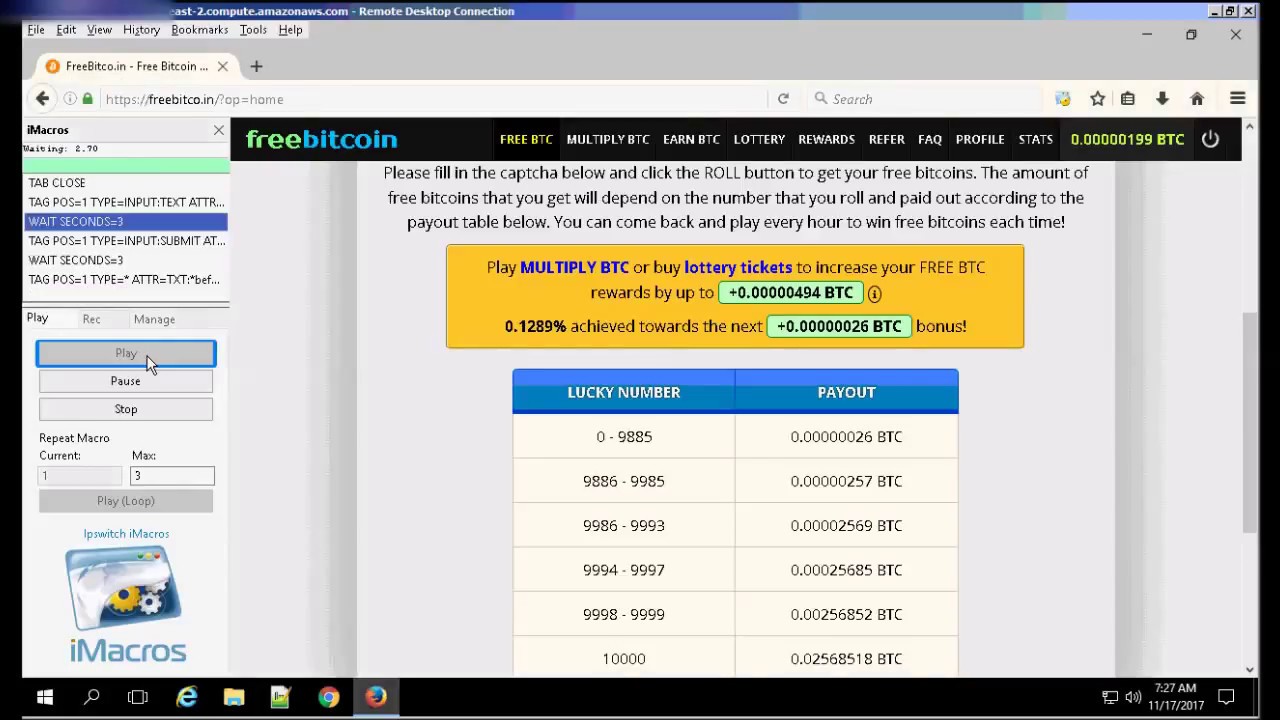Click the iMacros Stop button
Viewport: 1280px width, 720px height.
point(126,409)
